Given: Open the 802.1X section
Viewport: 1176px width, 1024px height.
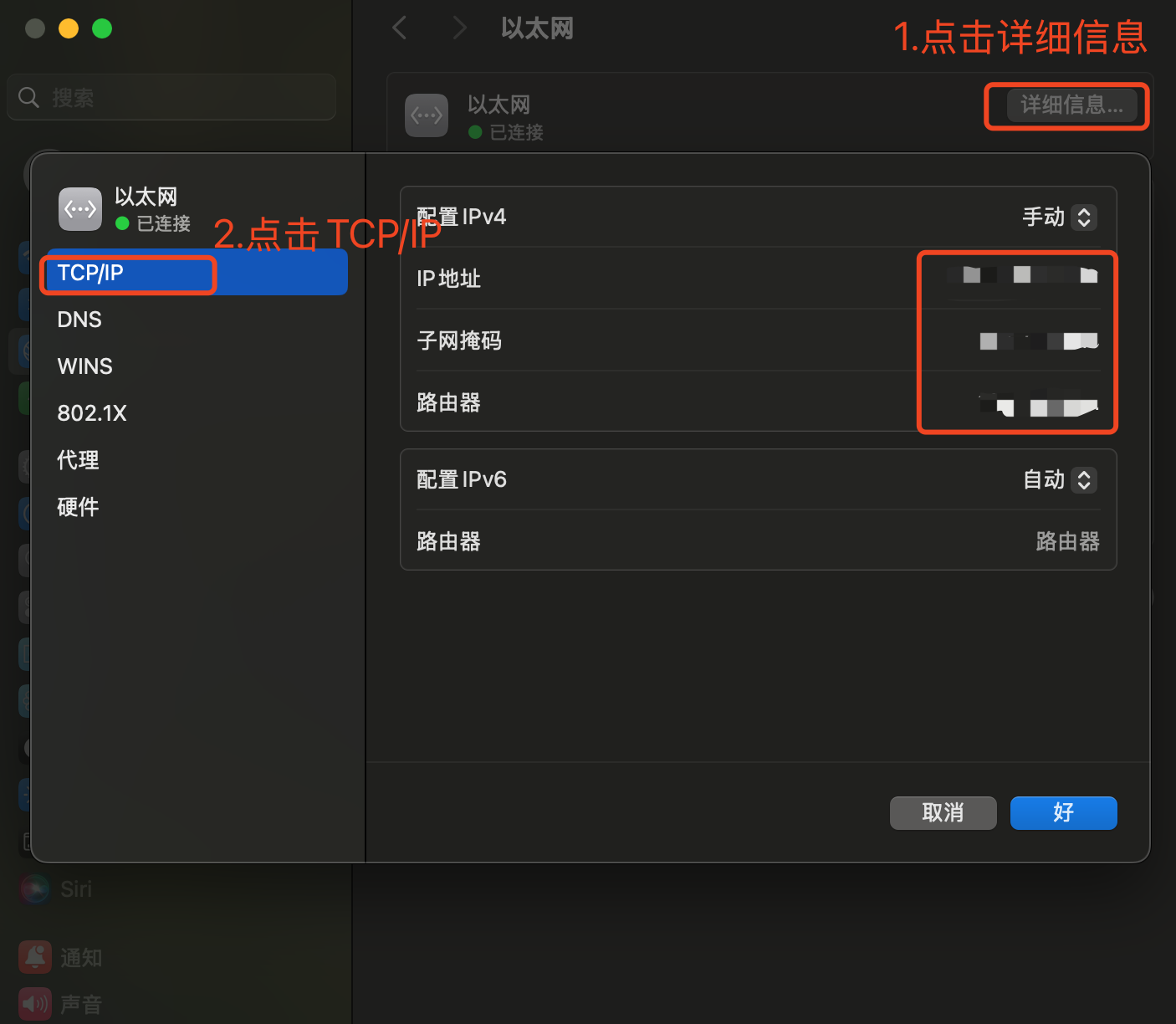Looking at the screenshot, I should pos(92,412).
